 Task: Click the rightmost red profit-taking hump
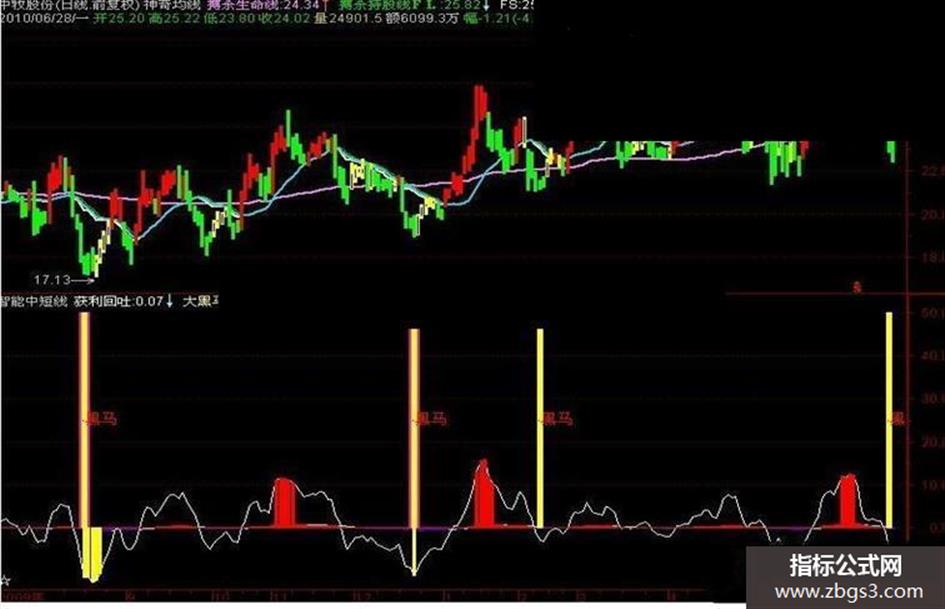[x=848, y=500]
